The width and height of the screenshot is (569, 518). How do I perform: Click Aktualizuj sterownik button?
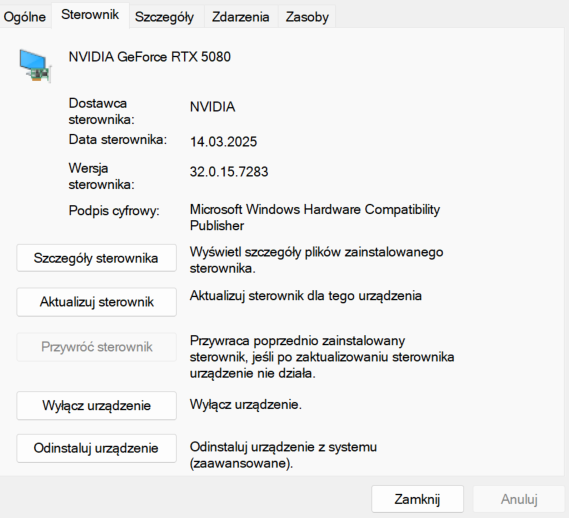[x=96, y=302]
